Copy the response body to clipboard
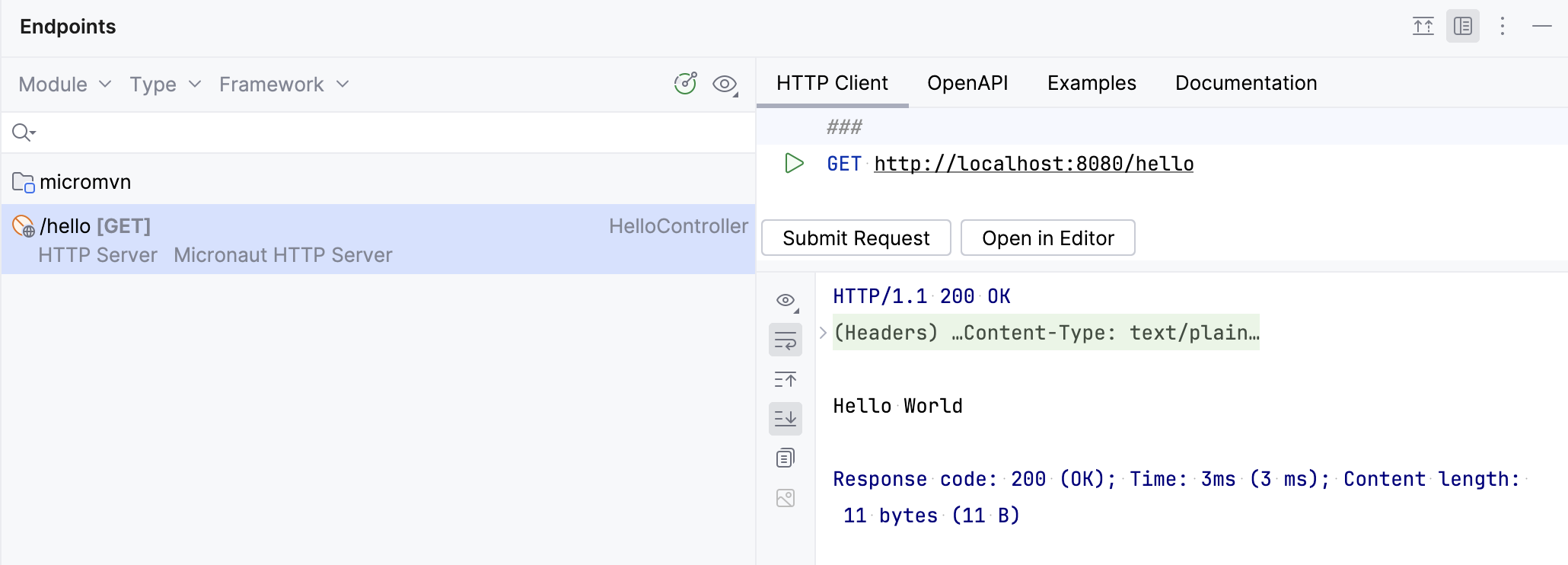 (x=785, y=458)
